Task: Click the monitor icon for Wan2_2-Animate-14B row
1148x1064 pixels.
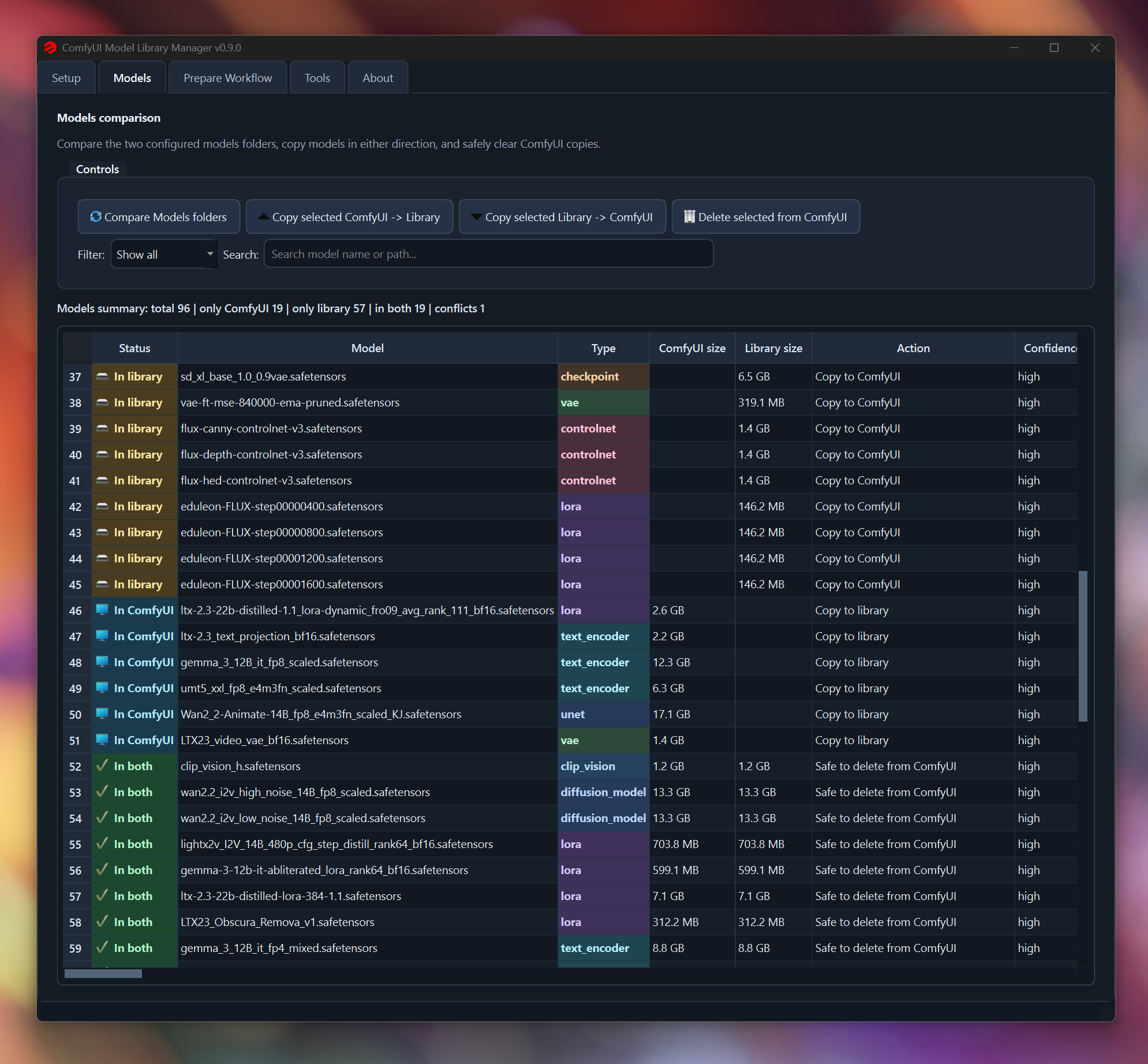Action: [102, 714]
